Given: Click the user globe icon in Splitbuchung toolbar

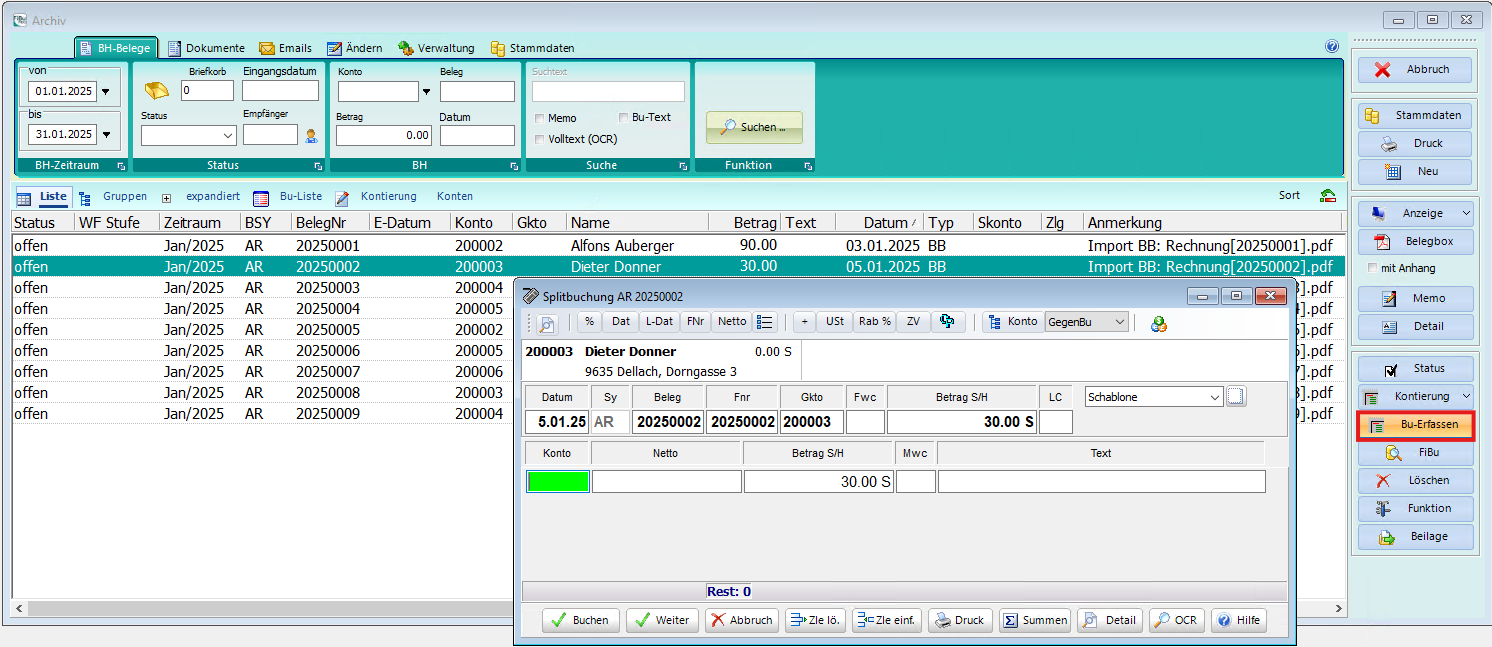Looking at the screenshot, I should pos(1159,323).
